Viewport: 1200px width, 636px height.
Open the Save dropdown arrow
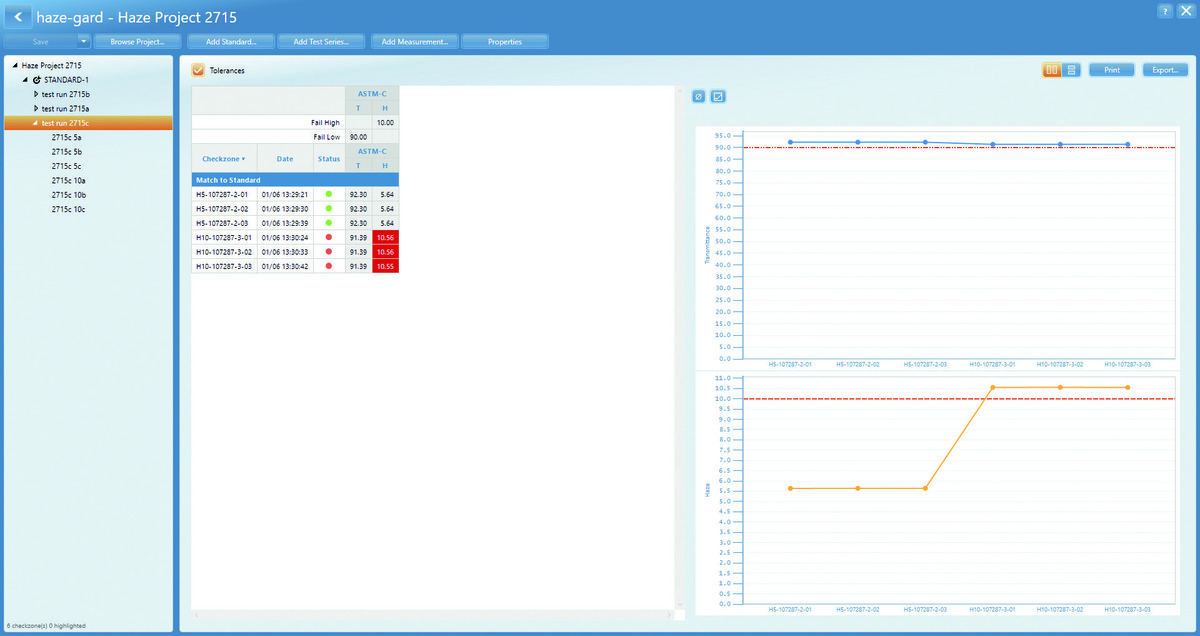coord(83,42)
